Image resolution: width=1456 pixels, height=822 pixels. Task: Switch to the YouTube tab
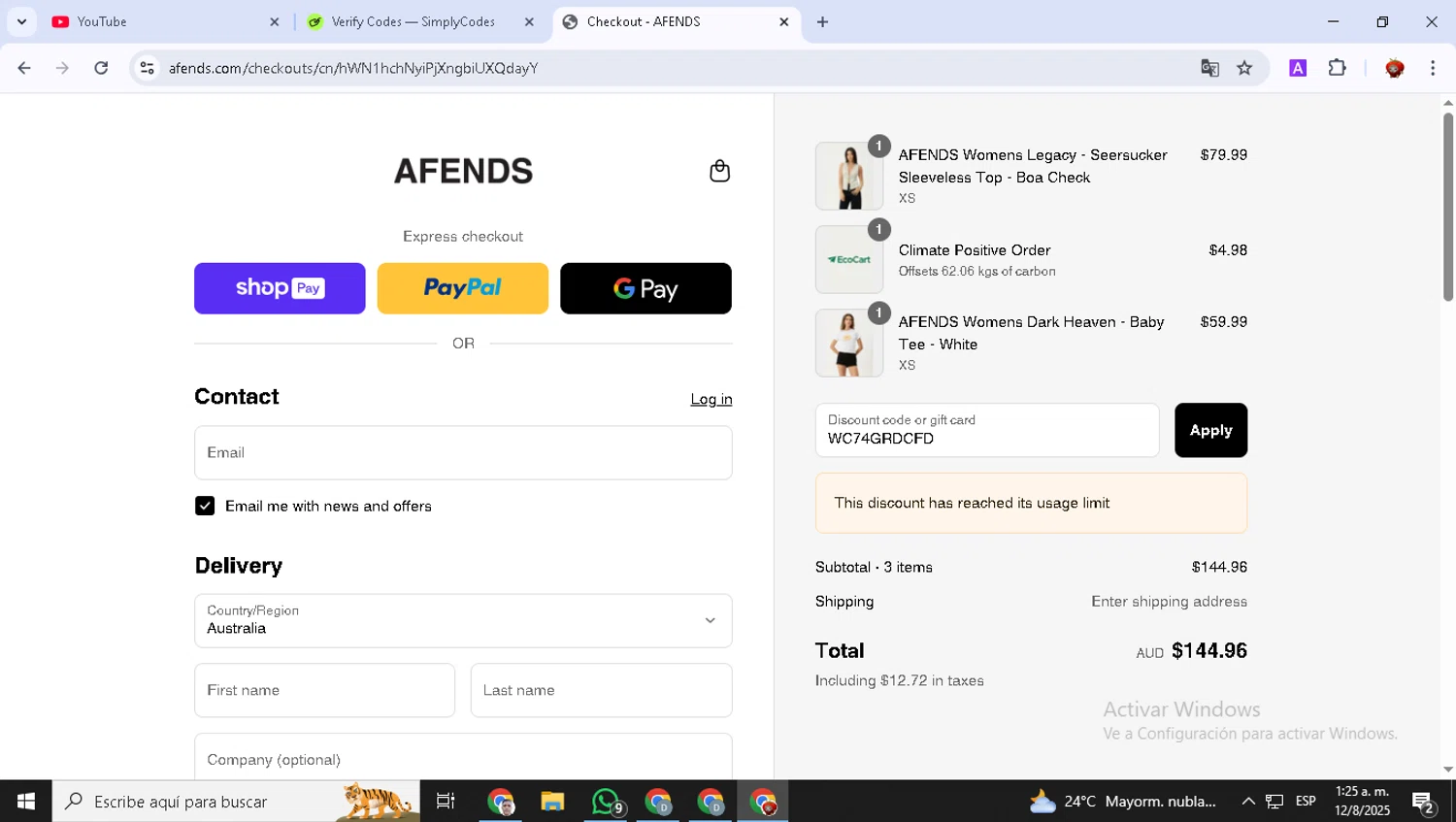point(167,21)
